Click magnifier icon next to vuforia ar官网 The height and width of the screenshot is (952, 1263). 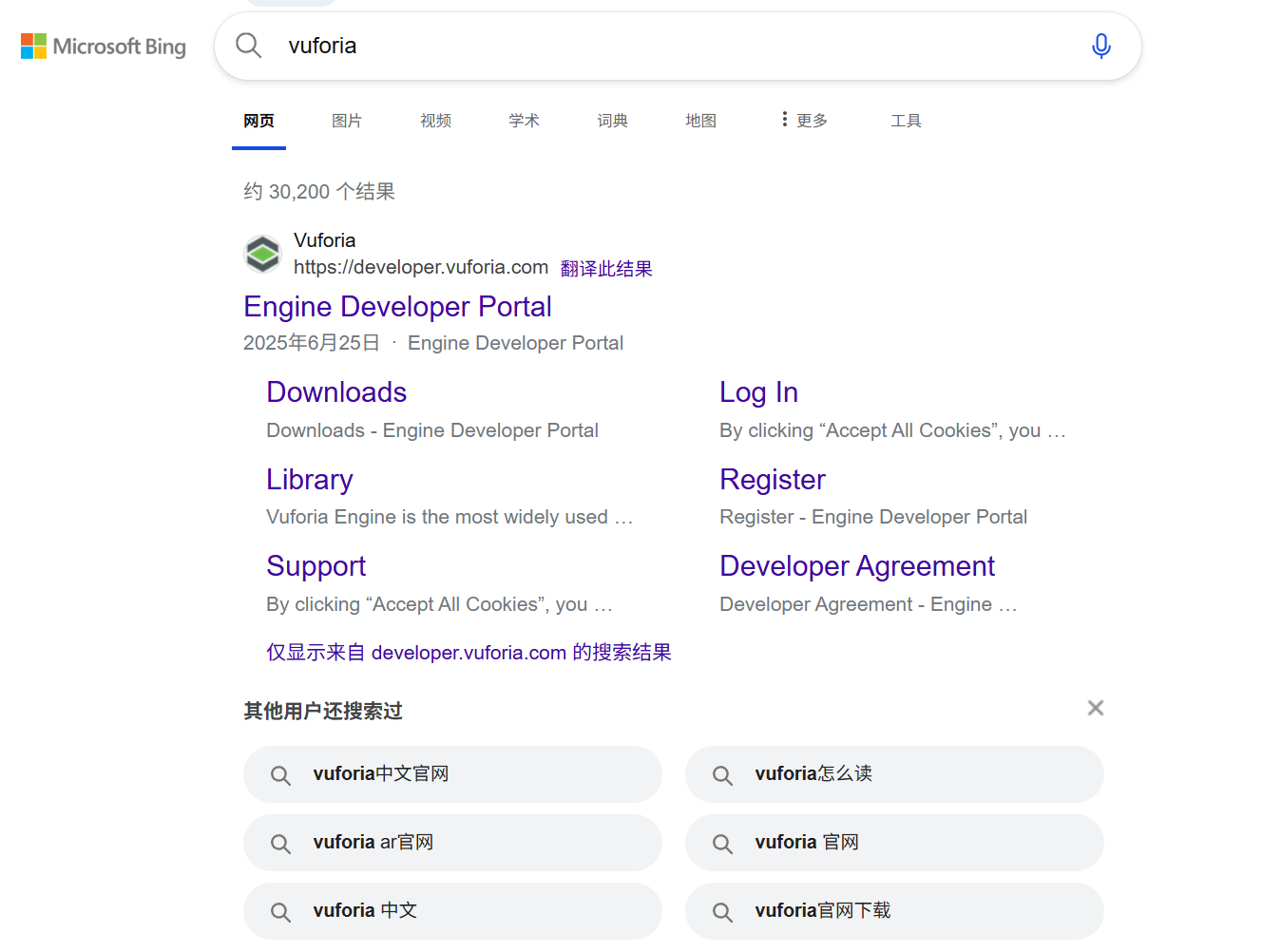click(280, 844)
